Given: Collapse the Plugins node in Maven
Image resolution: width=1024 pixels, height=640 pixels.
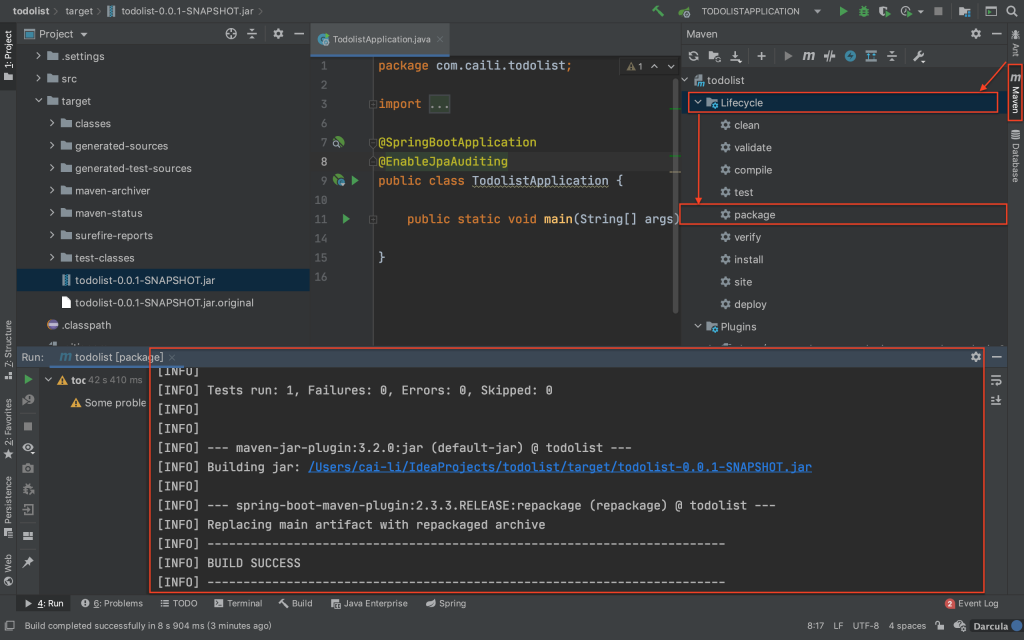Looking at the screenshot, I should tap(698, 327).
